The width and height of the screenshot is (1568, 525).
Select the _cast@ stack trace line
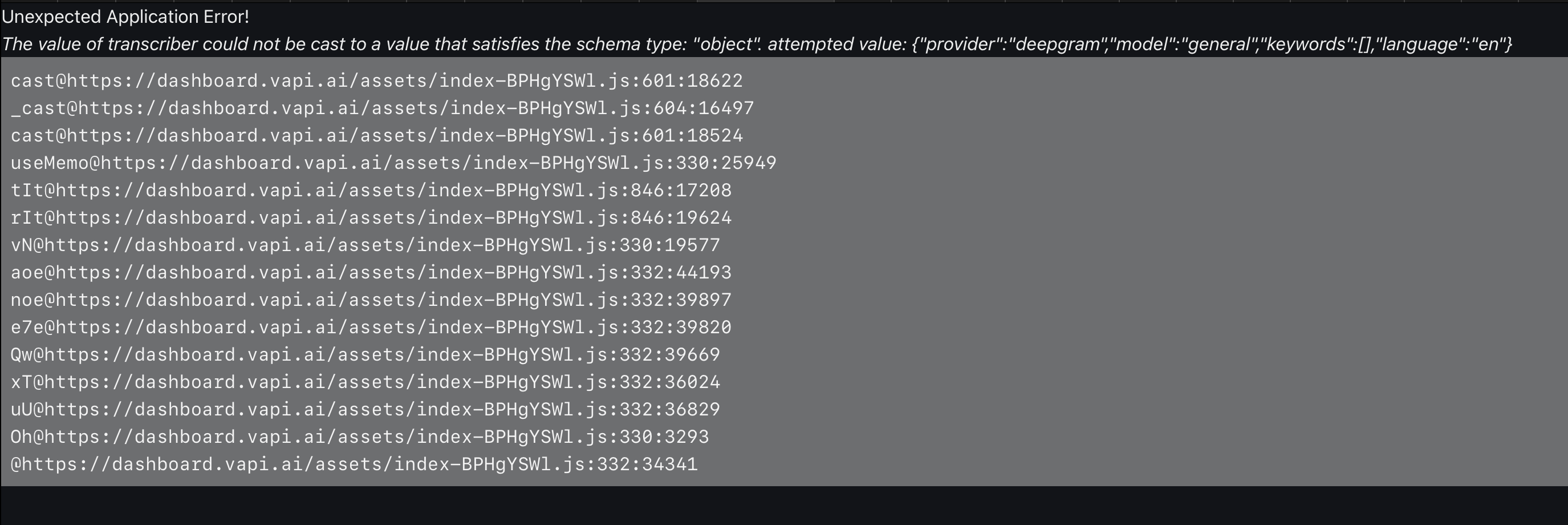382,108
